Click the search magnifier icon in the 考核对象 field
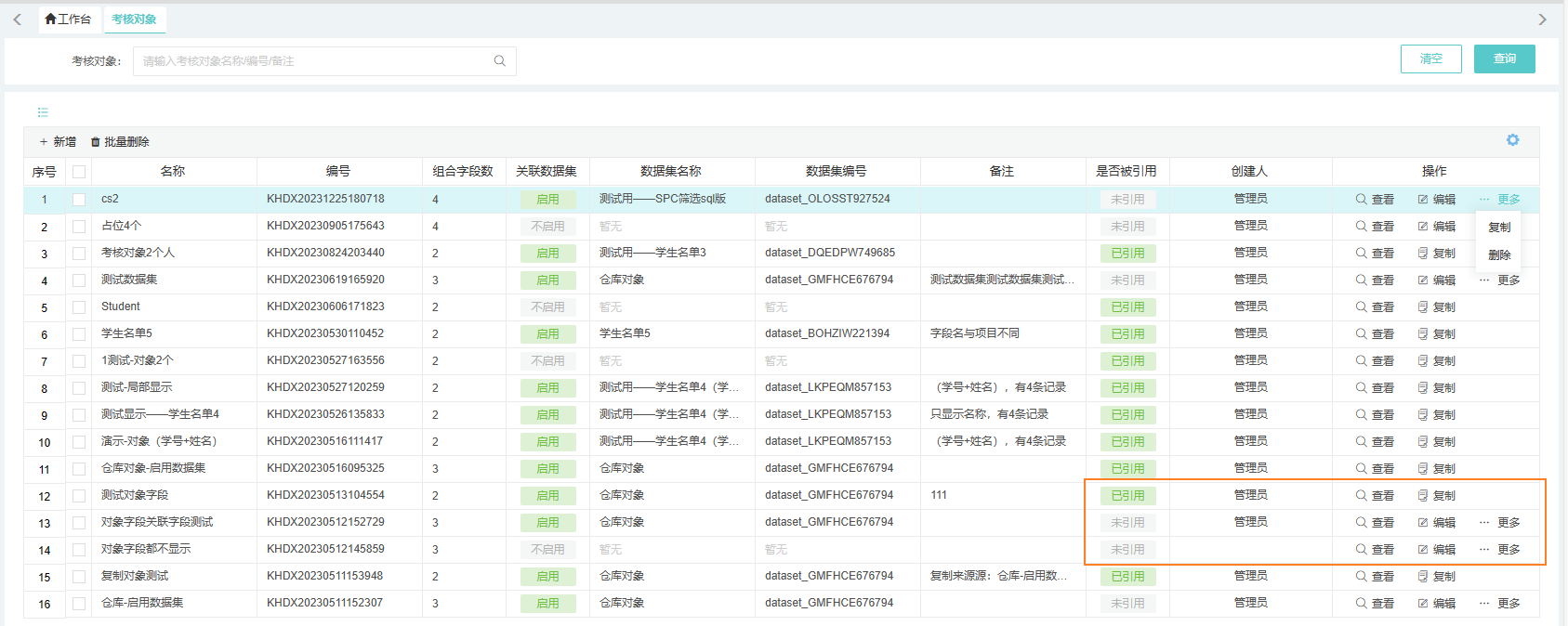Image resolution: width=1568 pixels, height=626 pixels. (x=499, y=61)
